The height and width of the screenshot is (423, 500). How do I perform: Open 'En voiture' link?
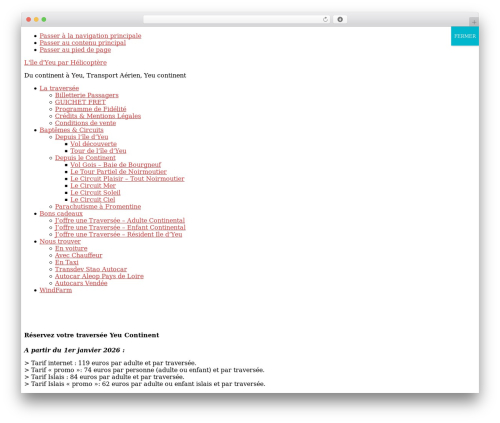coord(71,249)
